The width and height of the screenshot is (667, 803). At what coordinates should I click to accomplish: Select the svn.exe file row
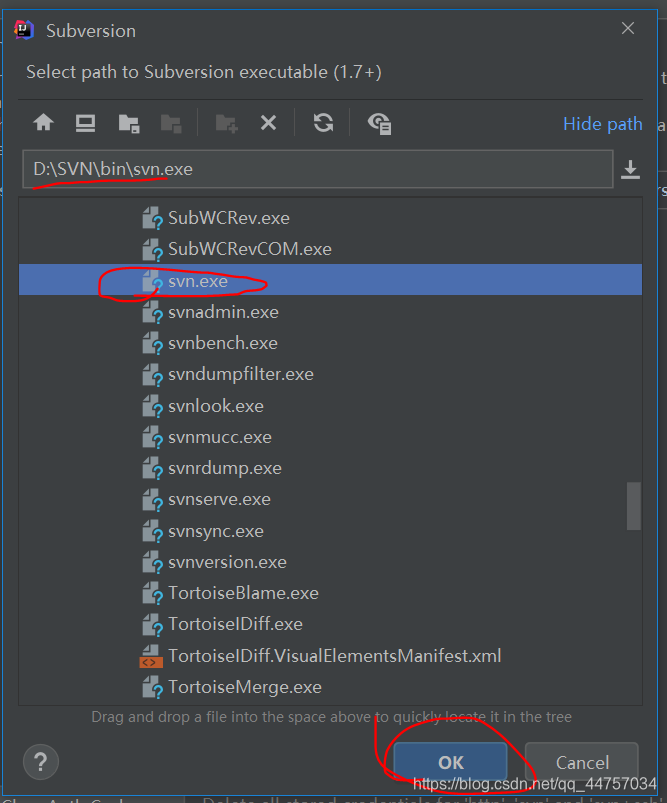[x=330, y=280]
